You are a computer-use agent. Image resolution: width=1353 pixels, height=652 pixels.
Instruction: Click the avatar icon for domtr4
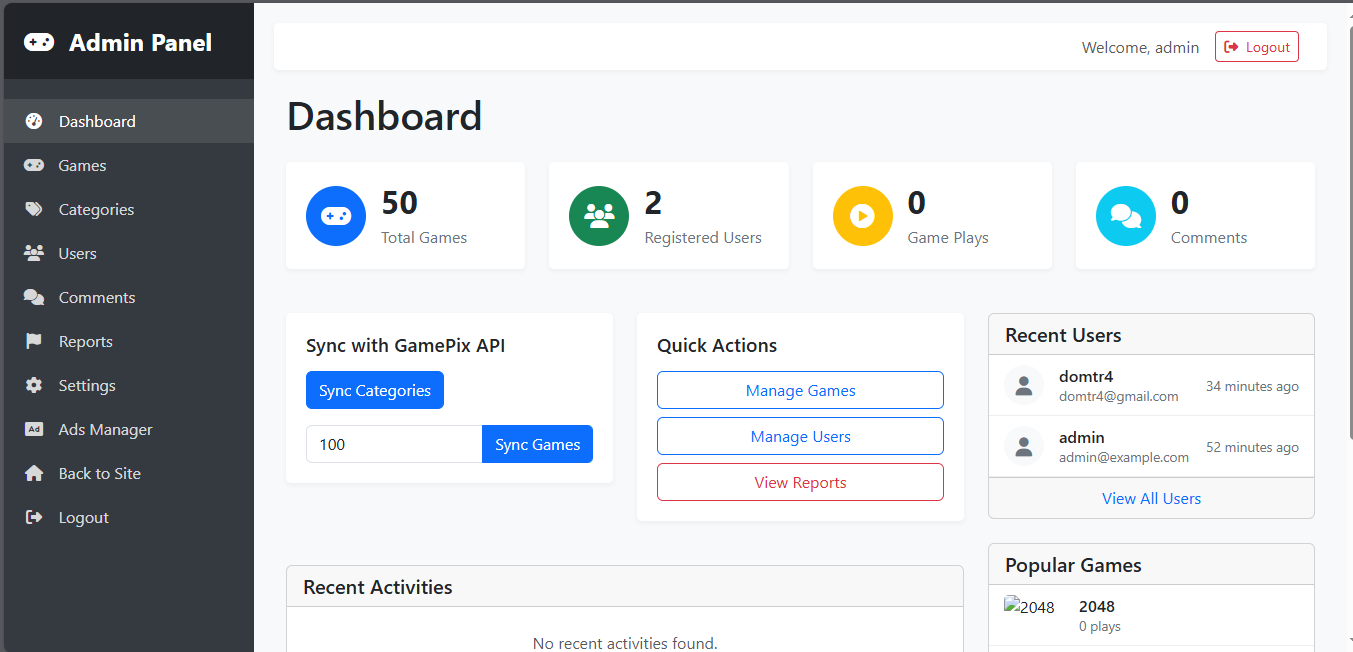(1023, 386)
